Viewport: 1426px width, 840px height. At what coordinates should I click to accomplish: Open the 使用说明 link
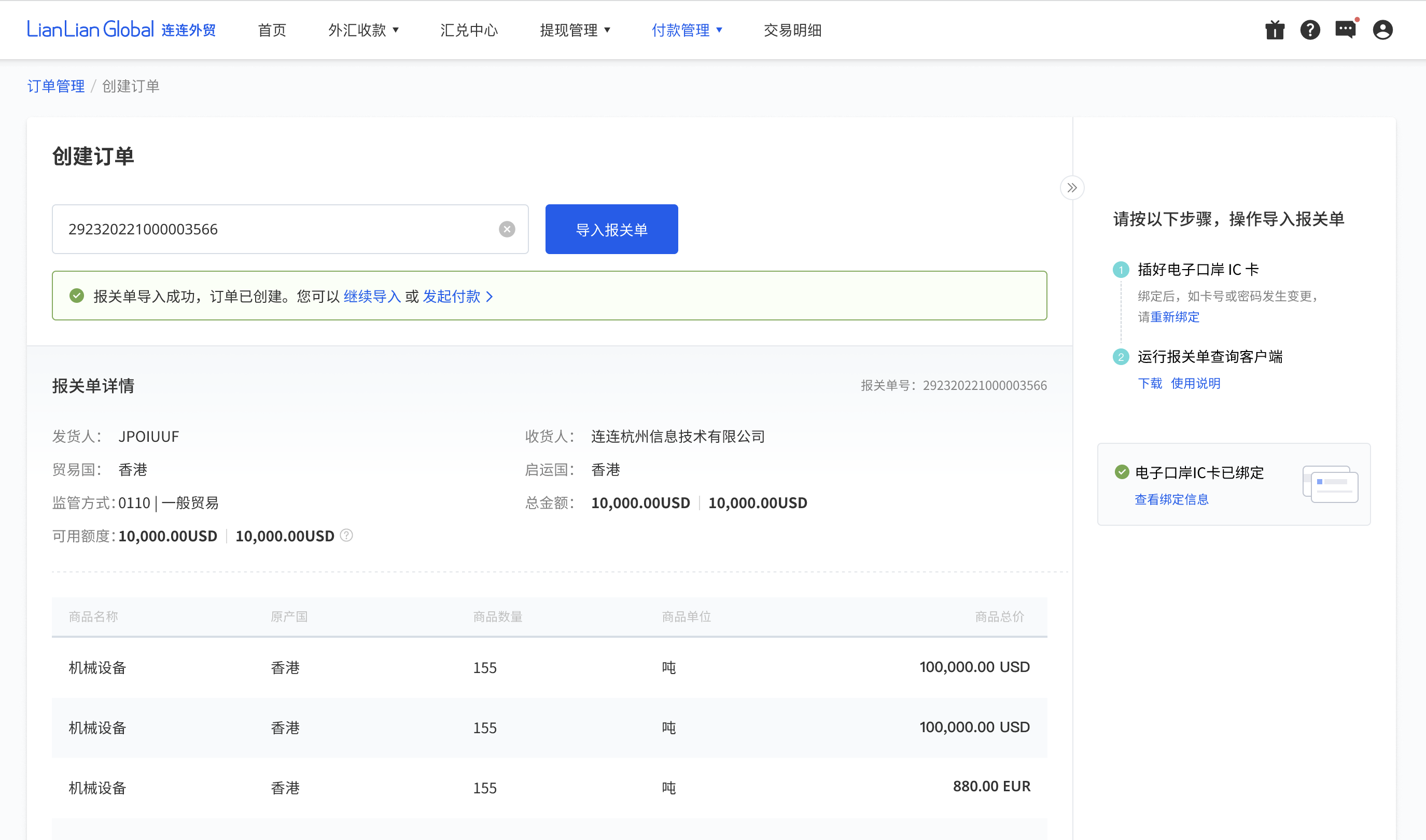(x=1195, y=384)
